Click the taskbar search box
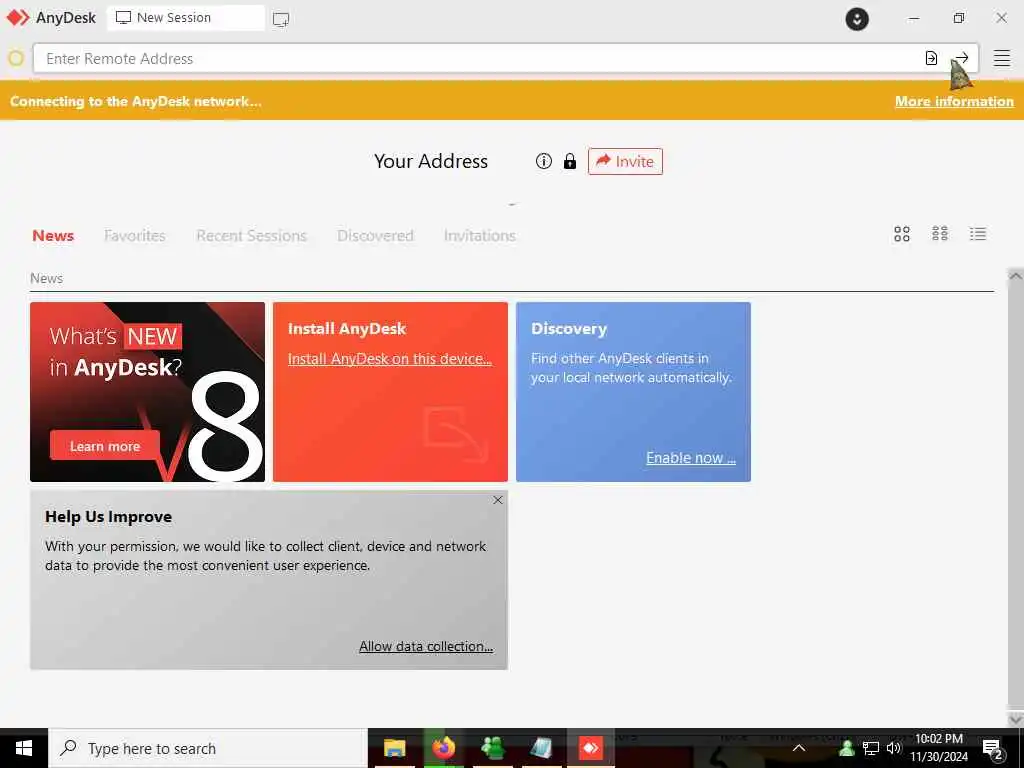This screenshot has width=1024, height=768. (x=208, y=748)
